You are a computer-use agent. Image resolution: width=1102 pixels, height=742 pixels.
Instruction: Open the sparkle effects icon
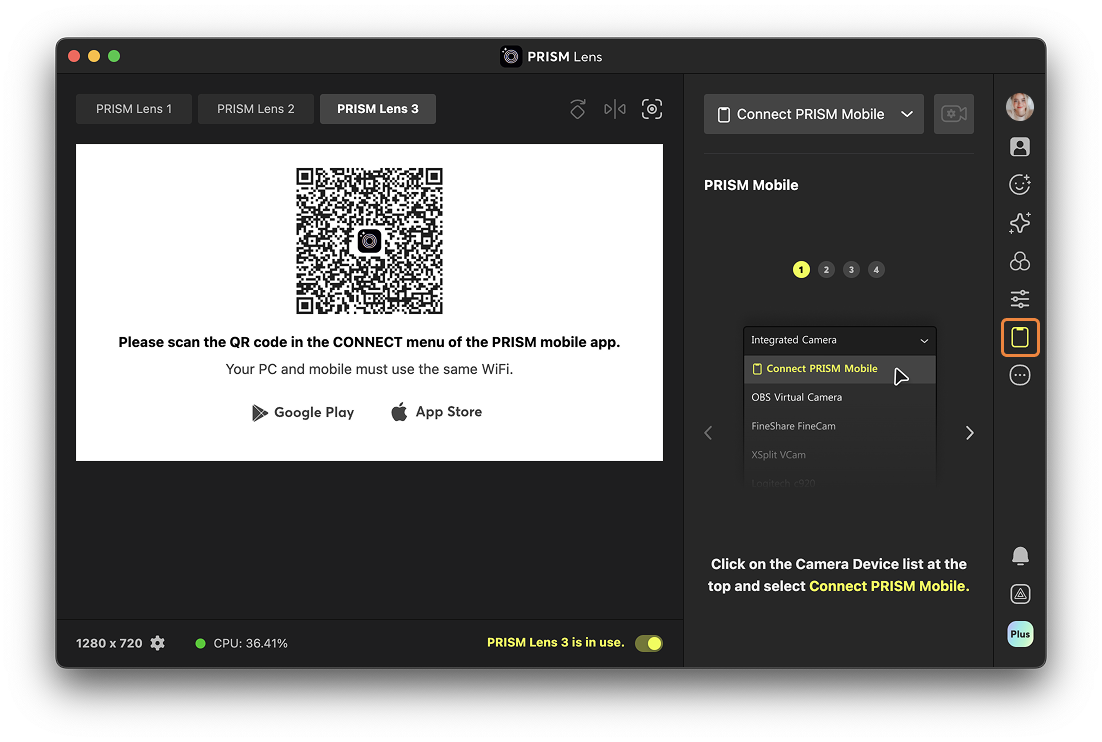tap(1020, 223)
